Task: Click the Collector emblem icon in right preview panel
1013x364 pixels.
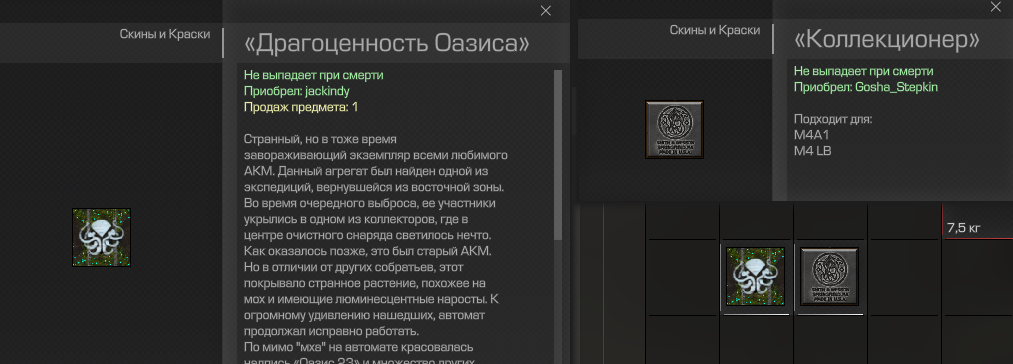Action: pyautogui.click(x=674, y=129)
